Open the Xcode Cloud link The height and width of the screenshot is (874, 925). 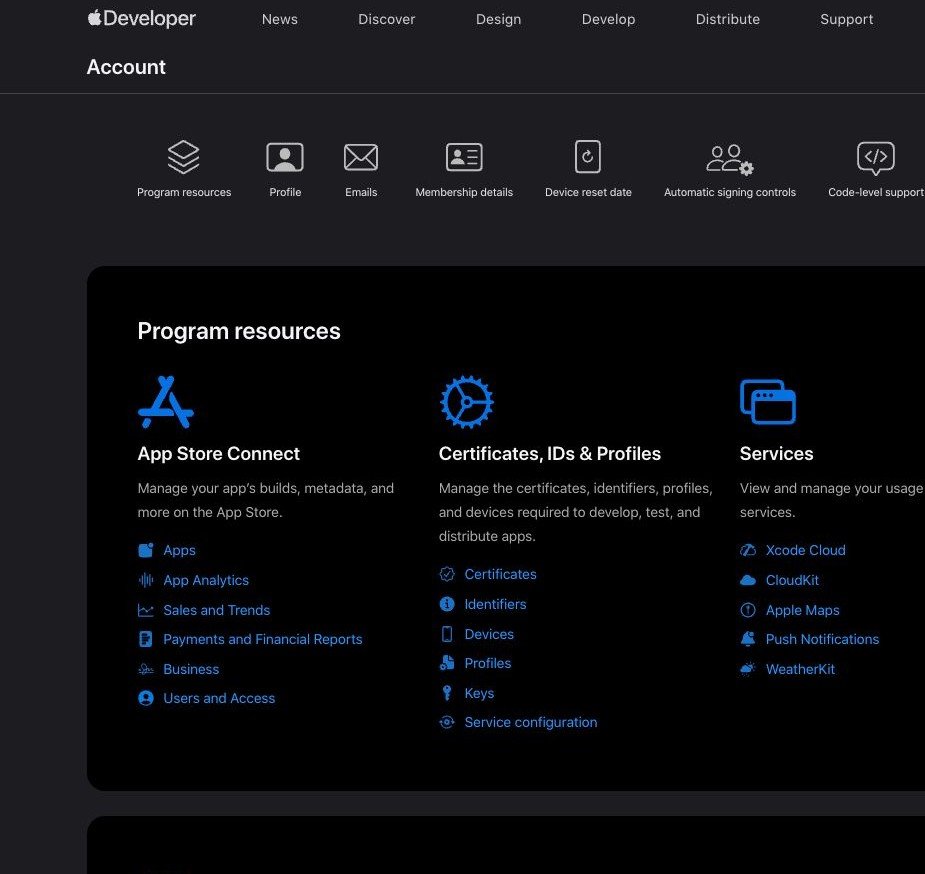(805, 550)
